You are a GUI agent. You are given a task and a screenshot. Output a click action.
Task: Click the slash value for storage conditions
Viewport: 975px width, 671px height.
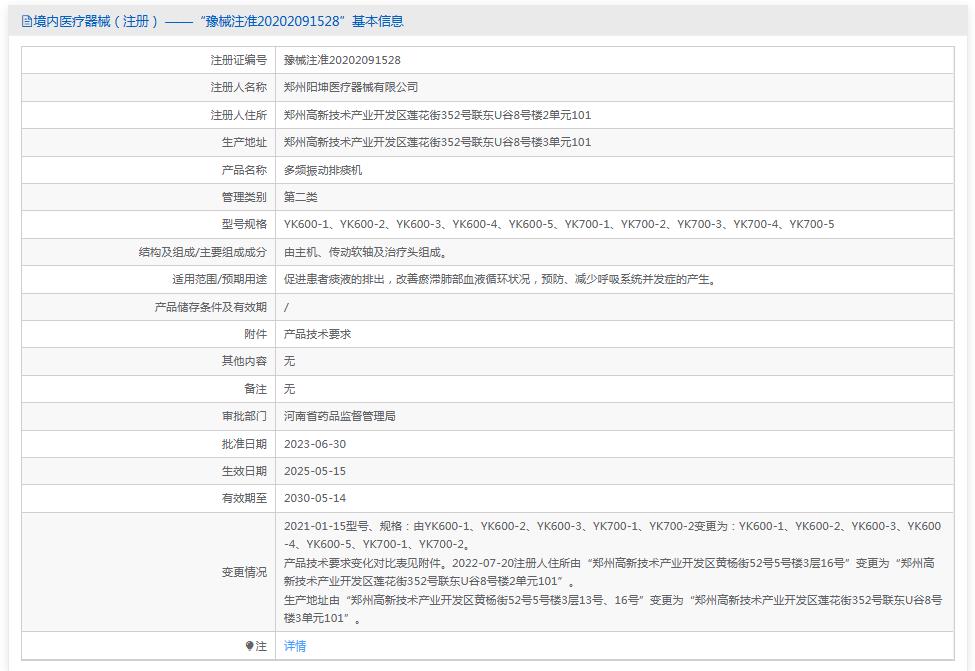point(286,307)
